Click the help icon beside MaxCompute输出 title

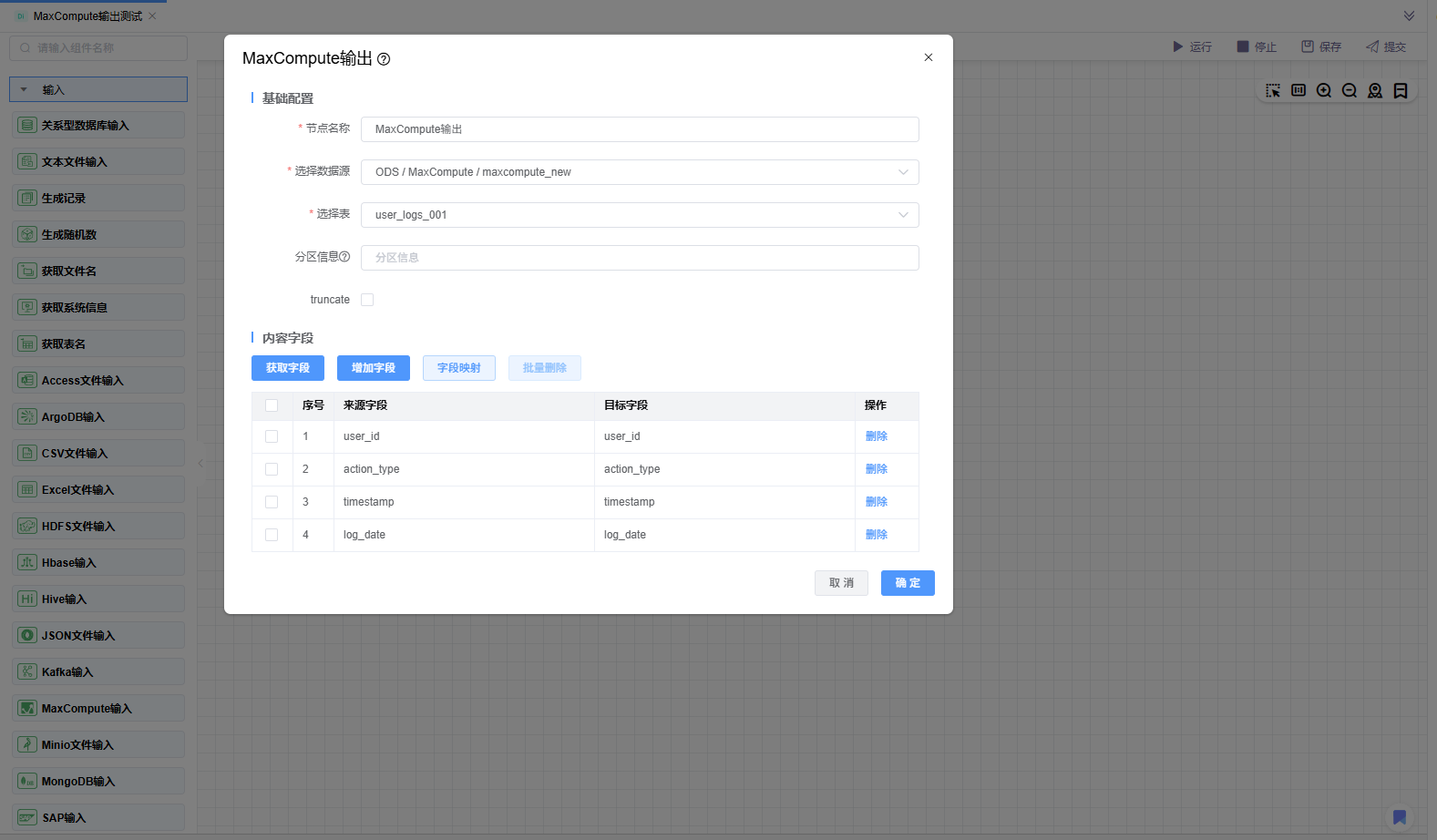[384, 59]
